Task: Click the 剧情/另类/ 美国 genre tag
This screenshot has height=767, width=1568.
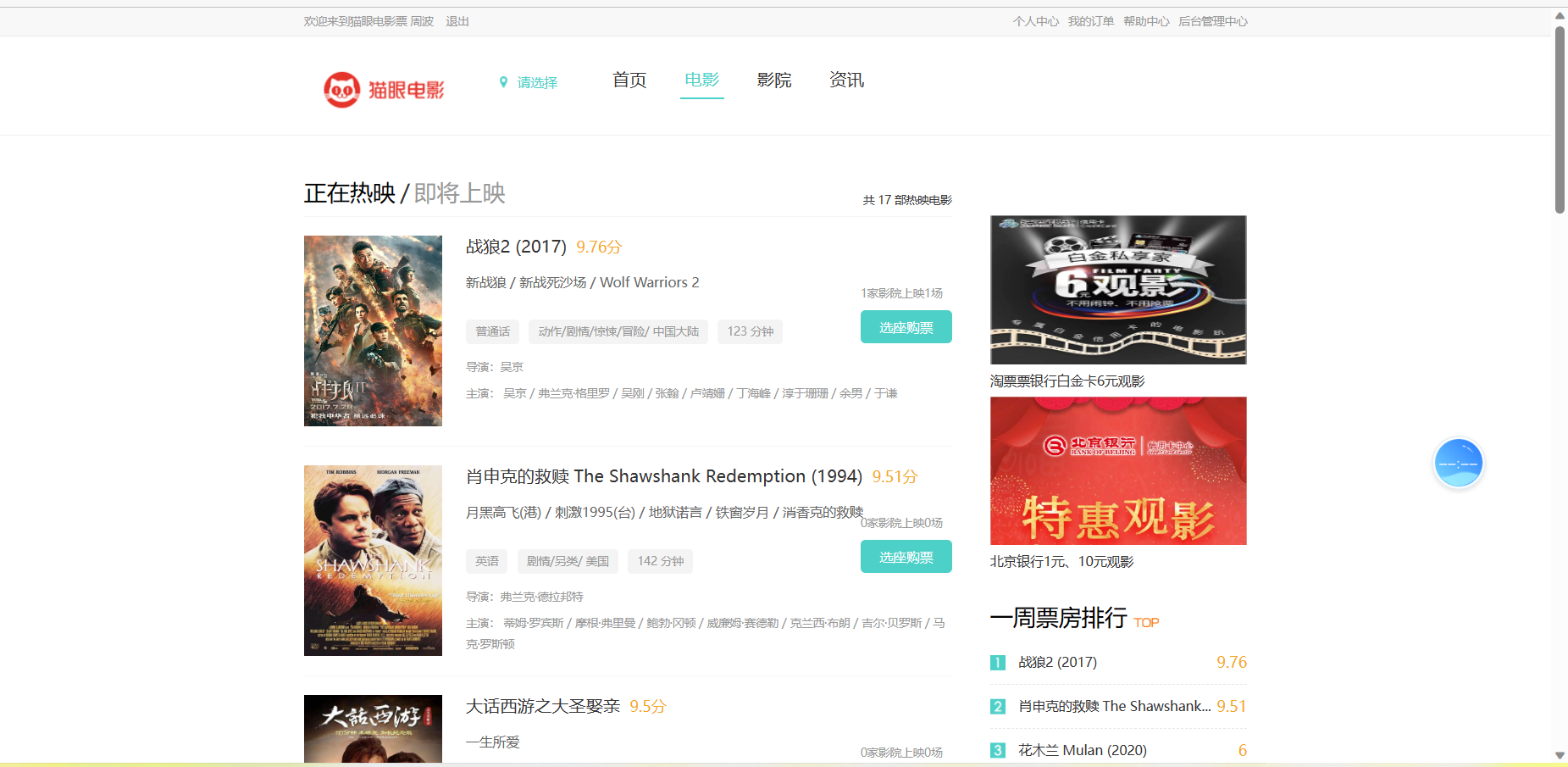Action: click(568, 561)
